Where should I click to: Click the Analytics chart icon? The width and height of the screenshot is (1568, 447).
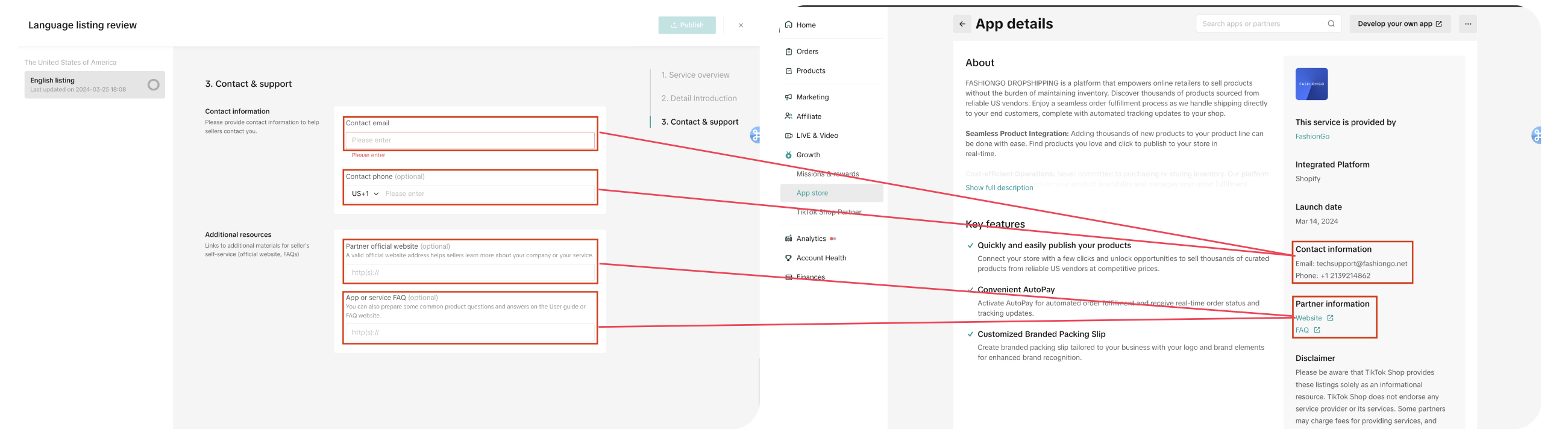click(x=788, y=239)
